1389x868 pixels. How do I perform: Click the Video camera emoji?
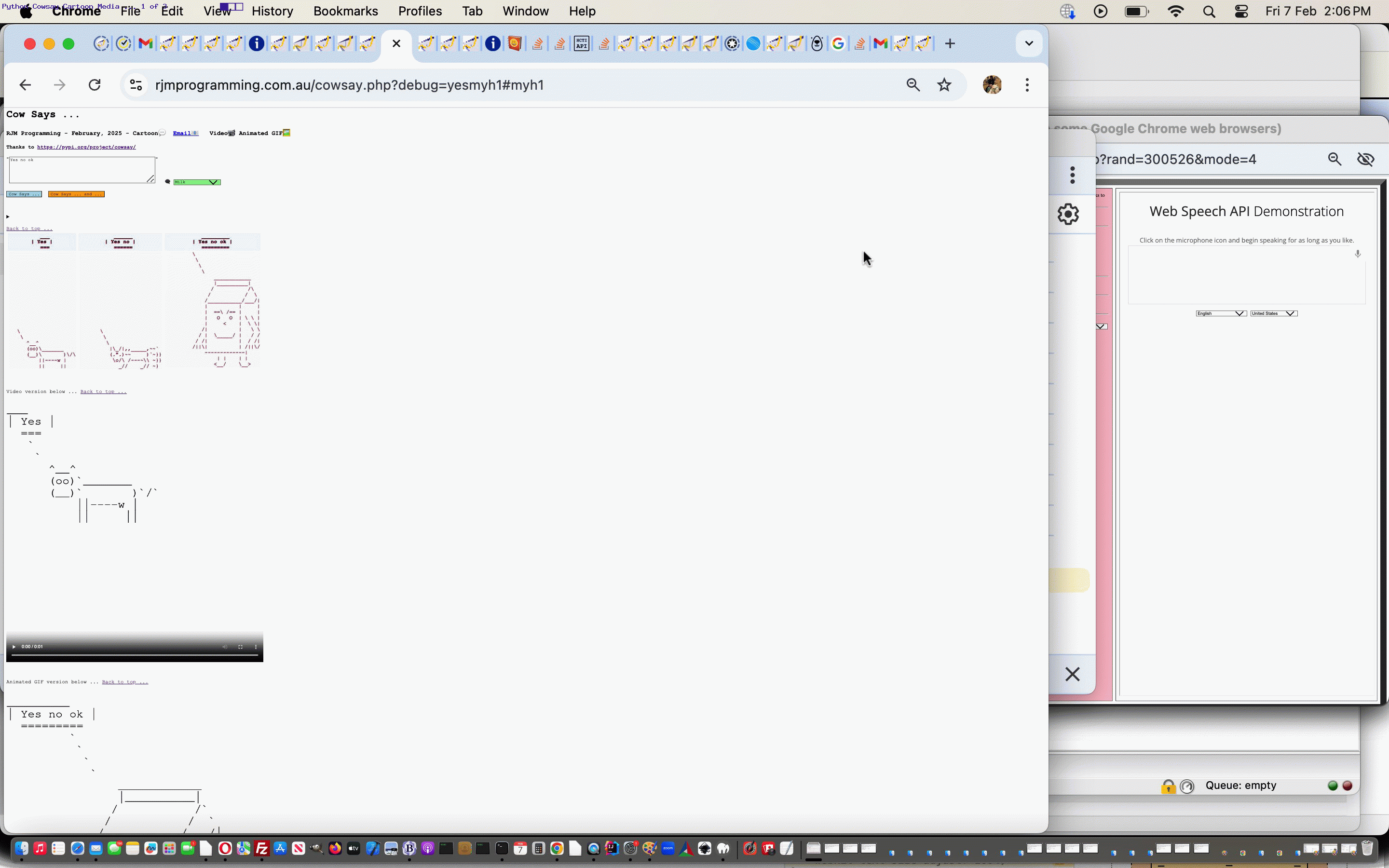pos(232,133)
